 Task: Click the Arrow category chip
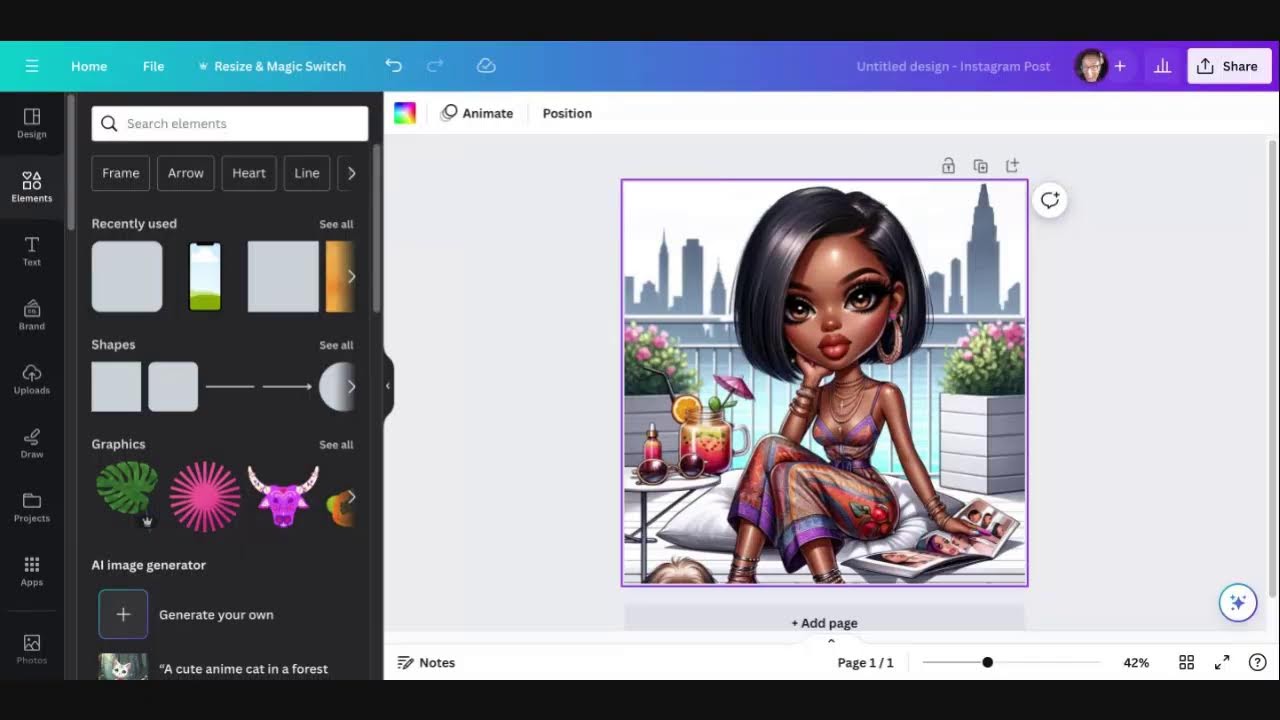(x=186, y=173)
